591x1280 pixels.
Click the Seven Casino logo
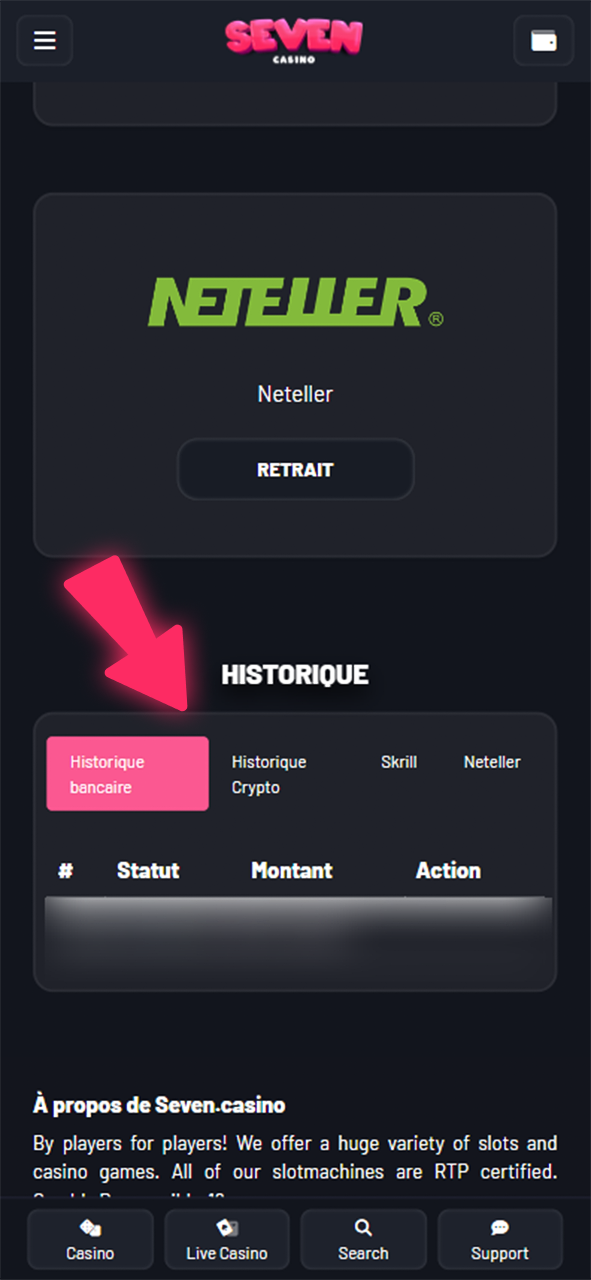pyautogui.click(x=295, y=40)
